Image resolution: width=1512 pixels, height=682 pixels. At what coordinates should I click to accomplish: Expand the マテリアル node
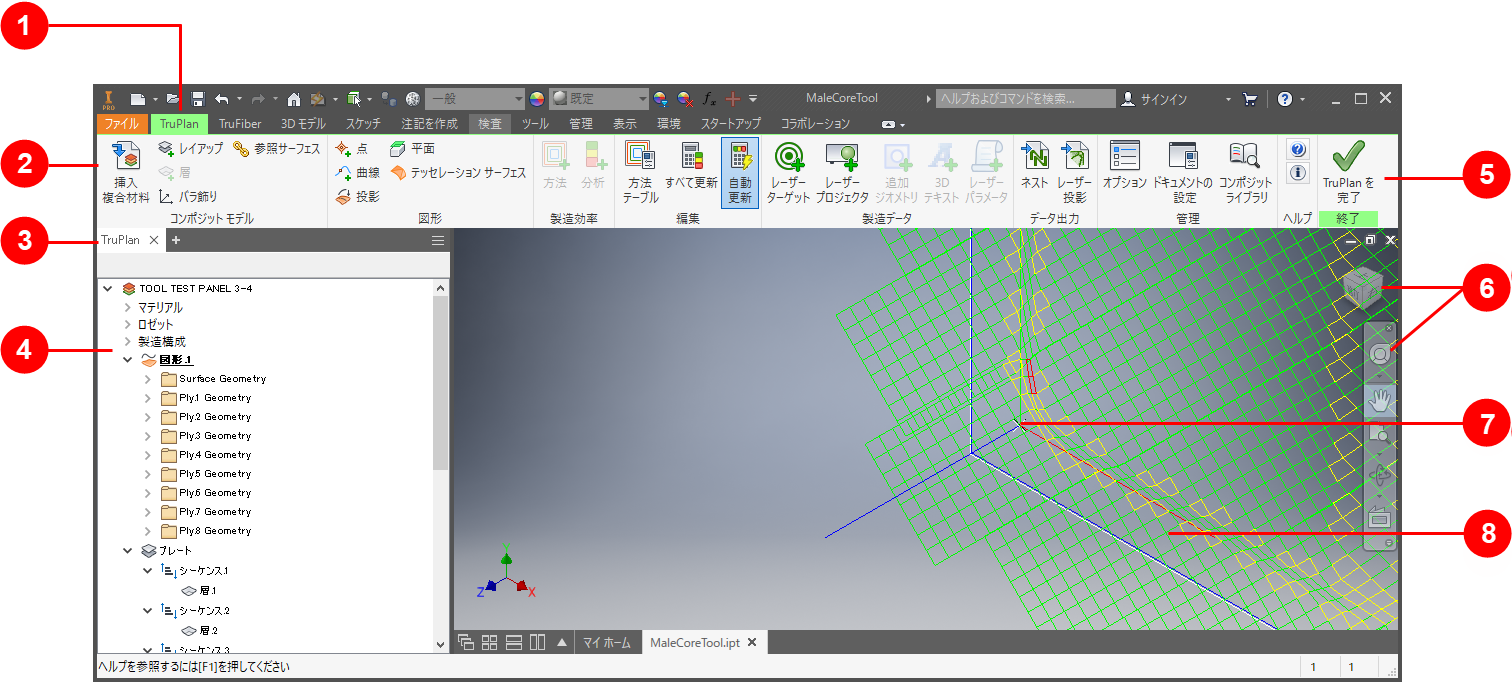click(128, 308)
